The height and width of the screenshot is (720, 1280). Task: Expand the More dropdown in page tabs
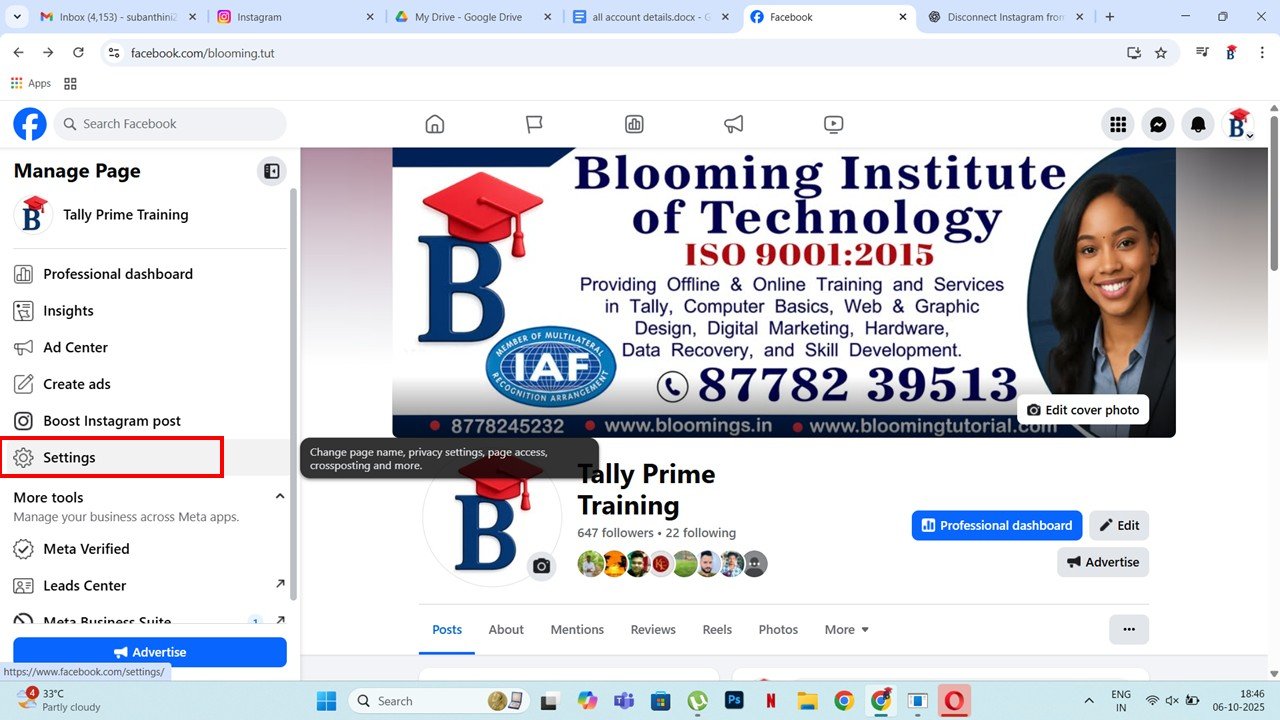846,629
